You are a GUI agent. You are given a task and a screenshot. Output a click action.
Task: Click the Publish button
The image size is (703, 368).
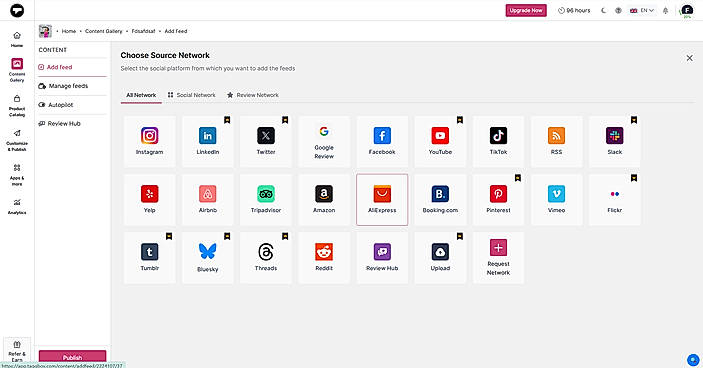coord(72,357)
